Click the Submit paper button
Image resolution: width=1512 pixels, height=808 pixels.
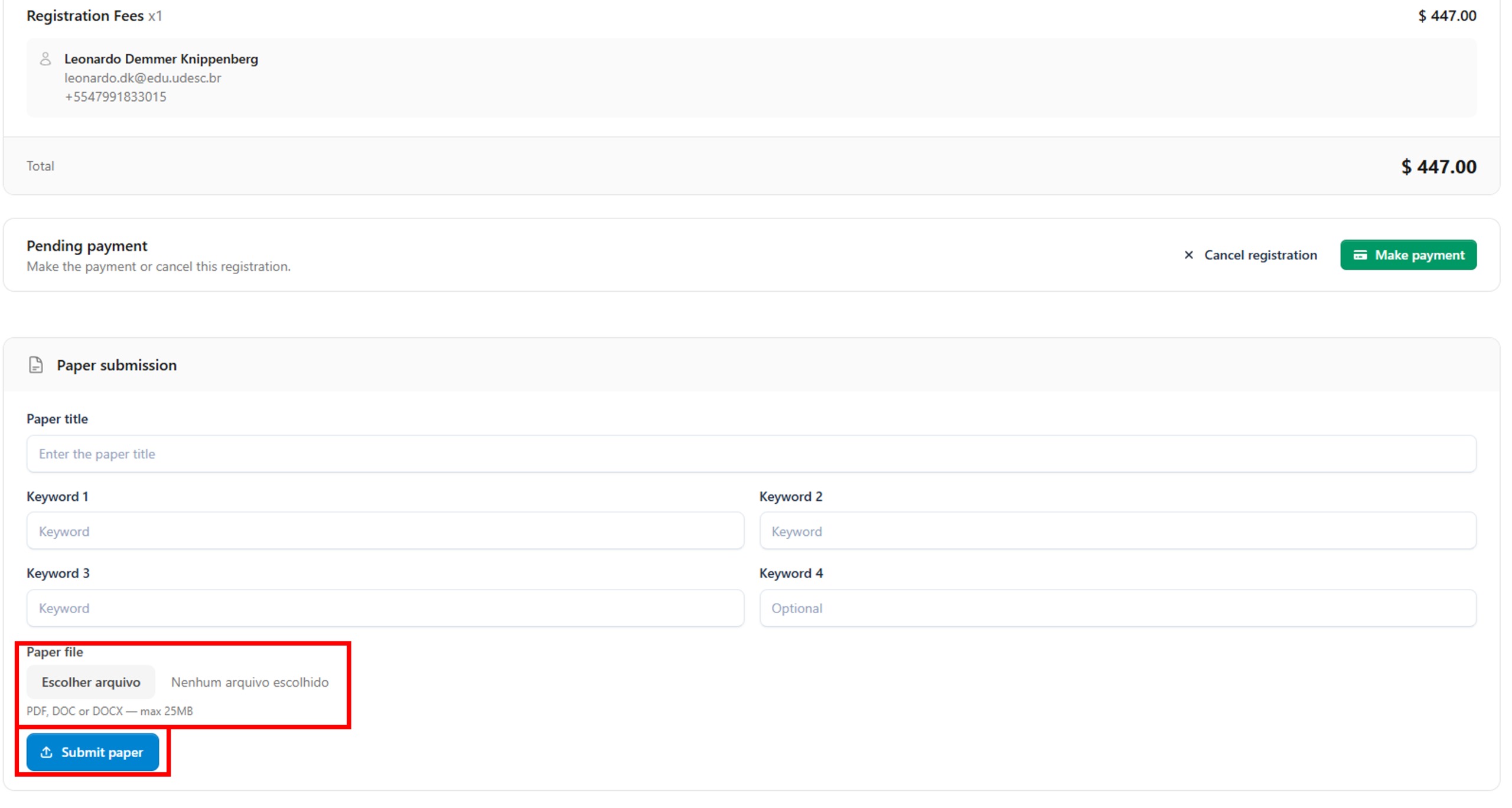pos(93,752)
